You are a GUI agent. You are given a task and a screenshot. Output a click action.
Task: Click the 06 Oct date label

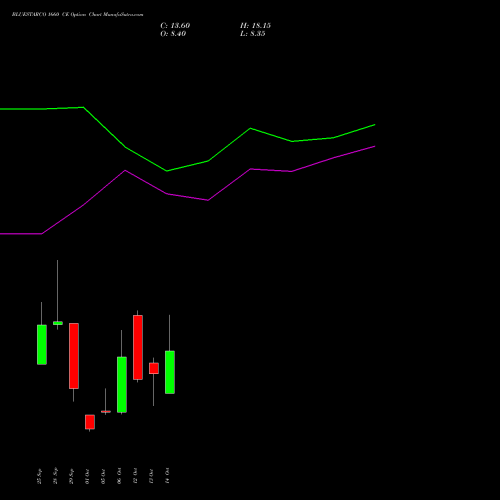click(x=119, y=476)
